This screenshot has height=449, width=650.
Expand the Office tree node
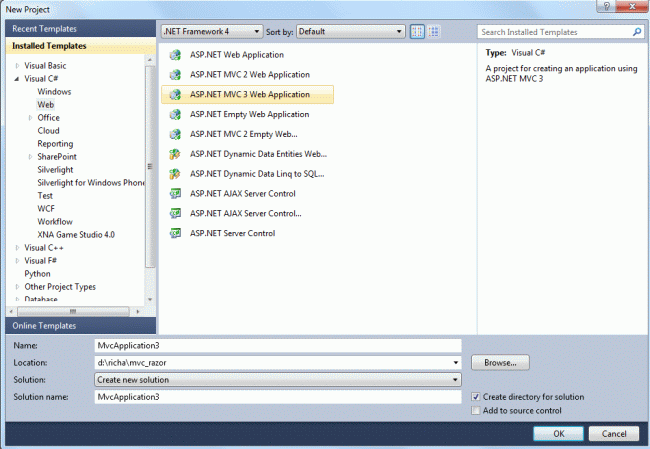(30, 118)
